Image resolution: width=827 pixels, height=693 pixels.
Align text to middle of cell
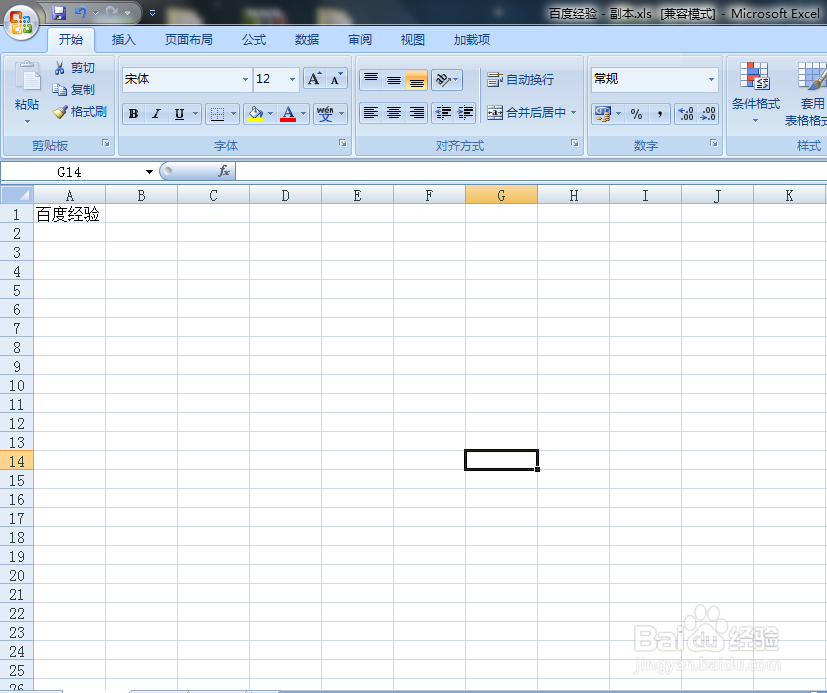tap(393, 80)
